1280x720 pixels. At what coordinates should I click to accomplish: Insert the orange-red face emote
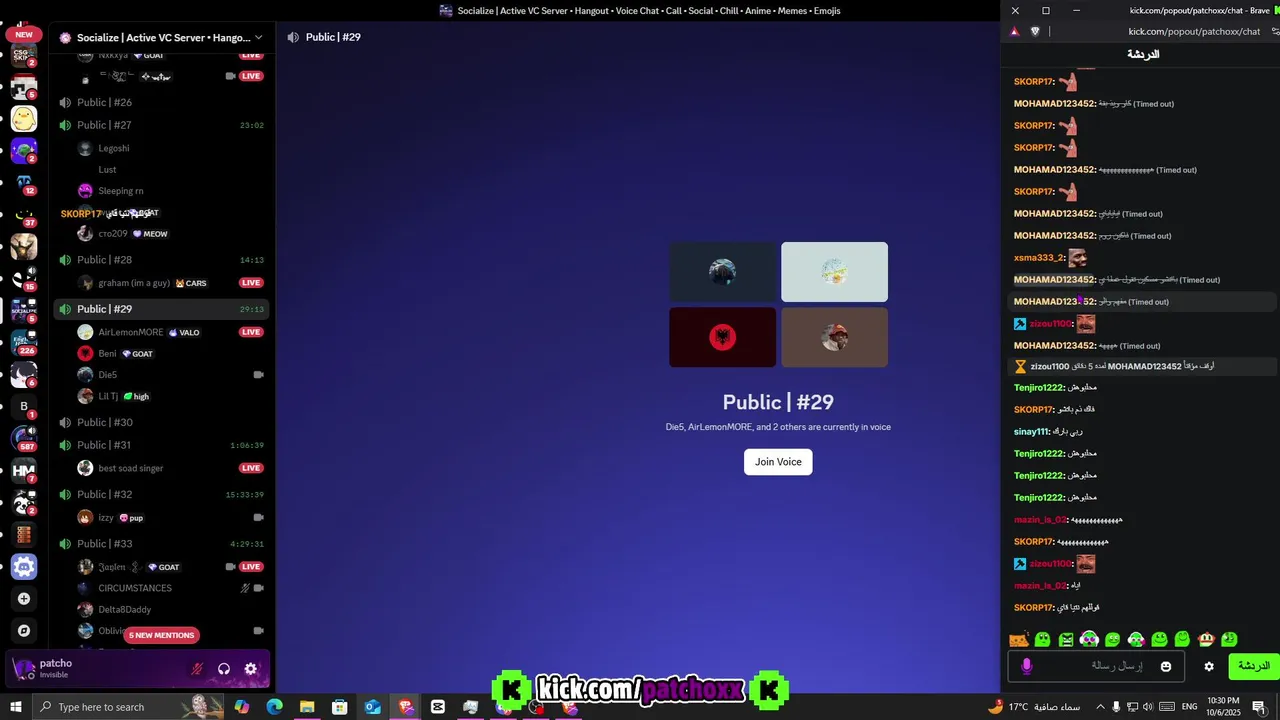point(1206,639)
